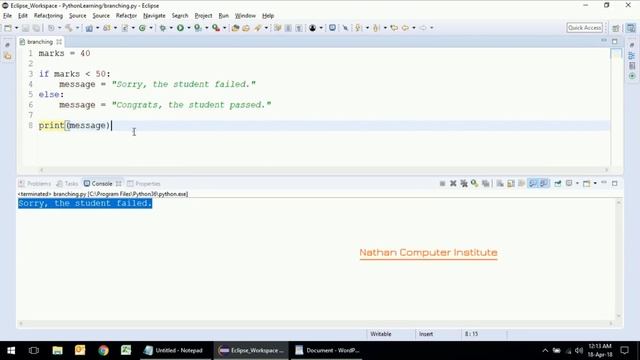The height and width of the screenshot is (360, 640).
Task: Open the dropdown beside Display Selected Console
Action: pyautogui.click(x=577, y=184)
